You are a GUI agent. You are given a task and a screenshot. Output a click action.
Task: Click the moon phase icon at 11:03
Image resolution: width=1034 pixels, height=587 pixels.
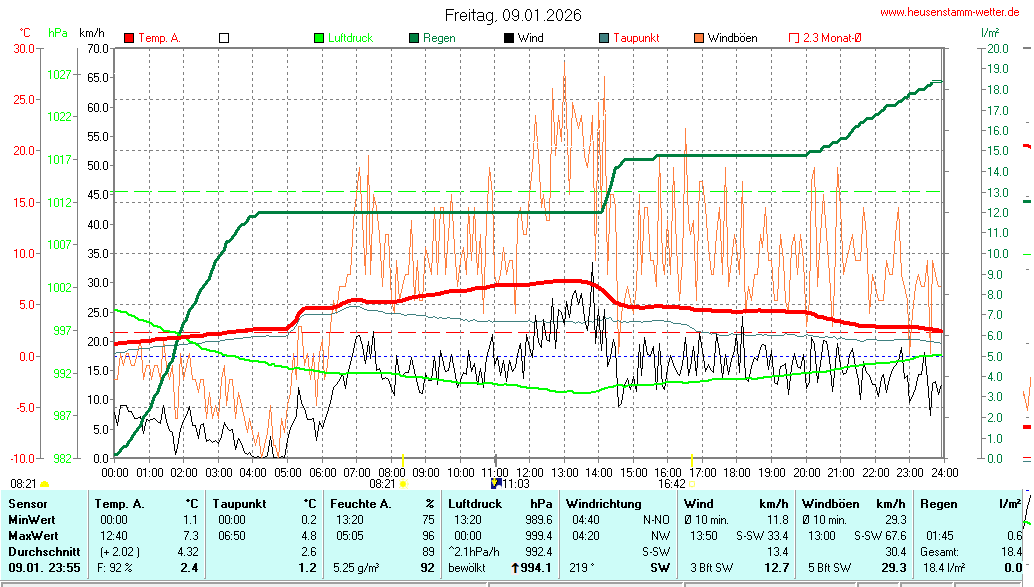coord(496,483)
